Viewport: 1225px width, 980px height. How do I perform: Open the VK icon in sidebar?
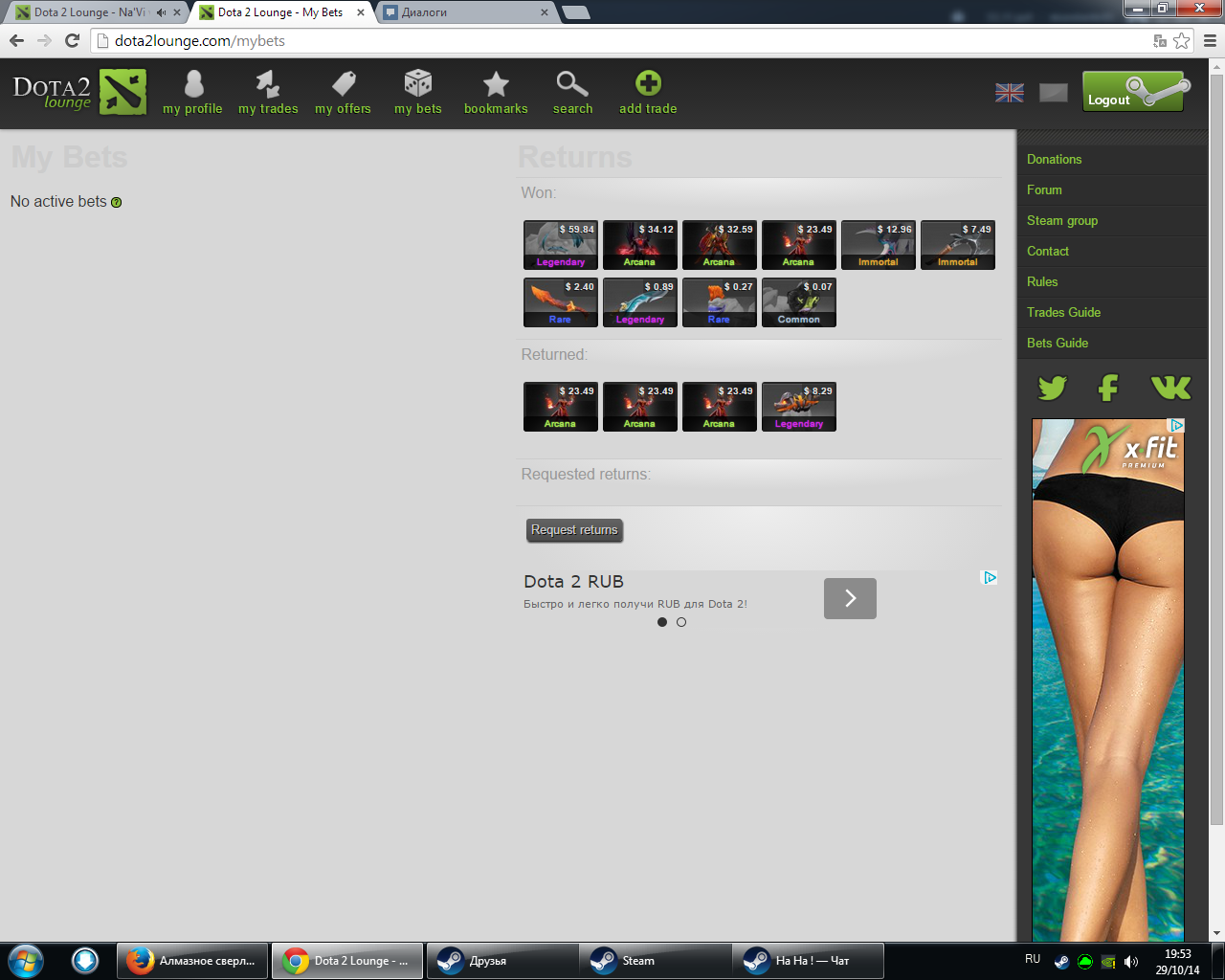[x=1170, y=388]
